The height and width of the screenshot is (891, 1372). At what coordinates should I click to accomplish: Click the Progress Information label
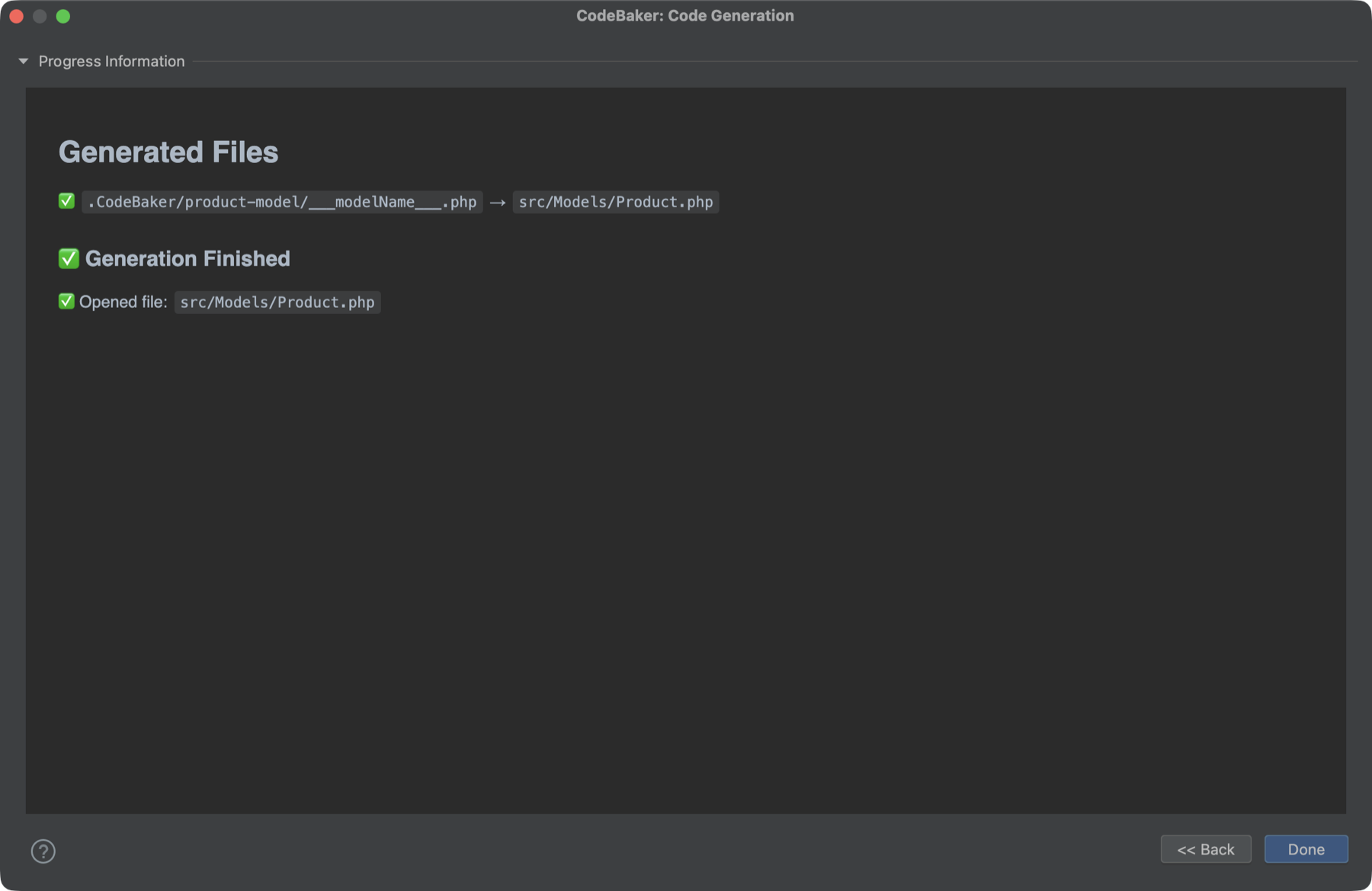click(x=111, y=61)
